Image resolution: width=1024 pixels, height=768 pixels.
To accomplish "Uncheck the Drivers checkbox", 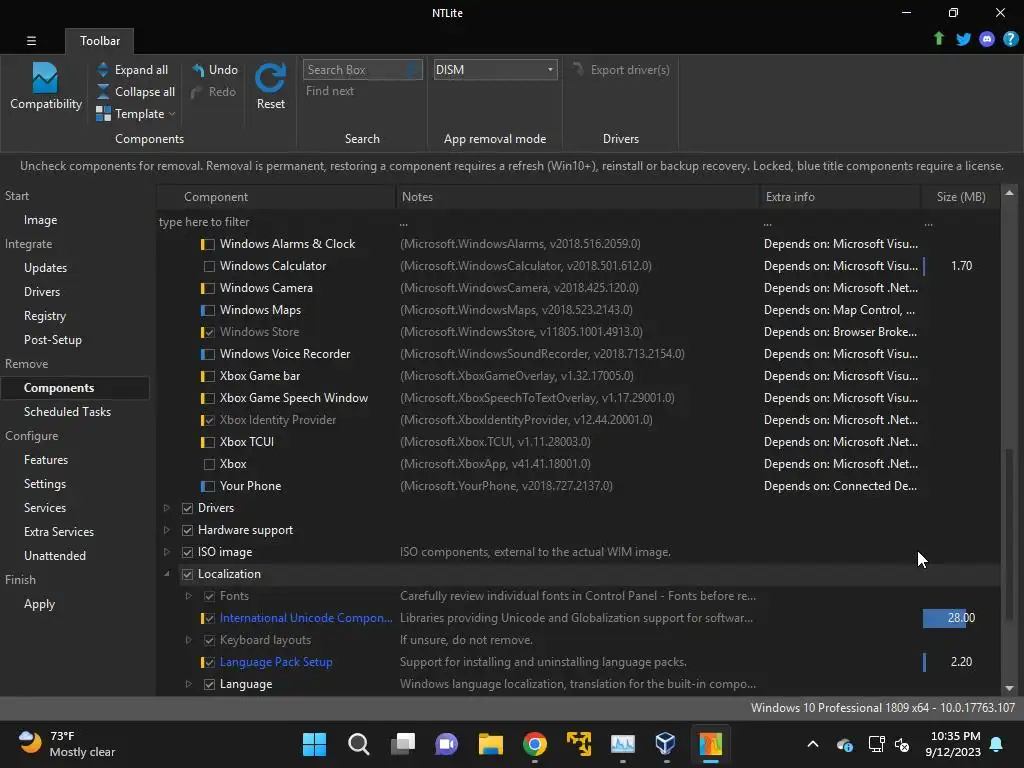I will click(187, 508).
